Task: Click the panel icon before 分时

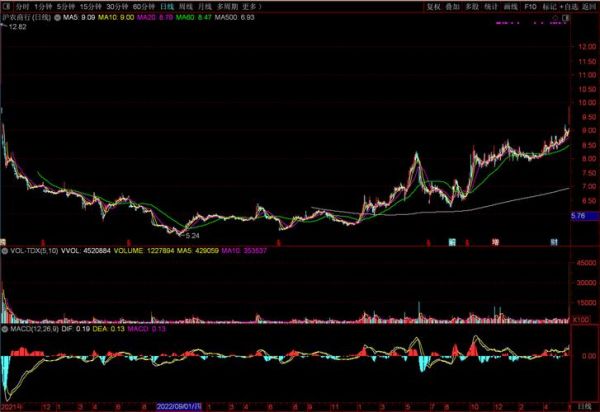Action: [x=6, y=5]
